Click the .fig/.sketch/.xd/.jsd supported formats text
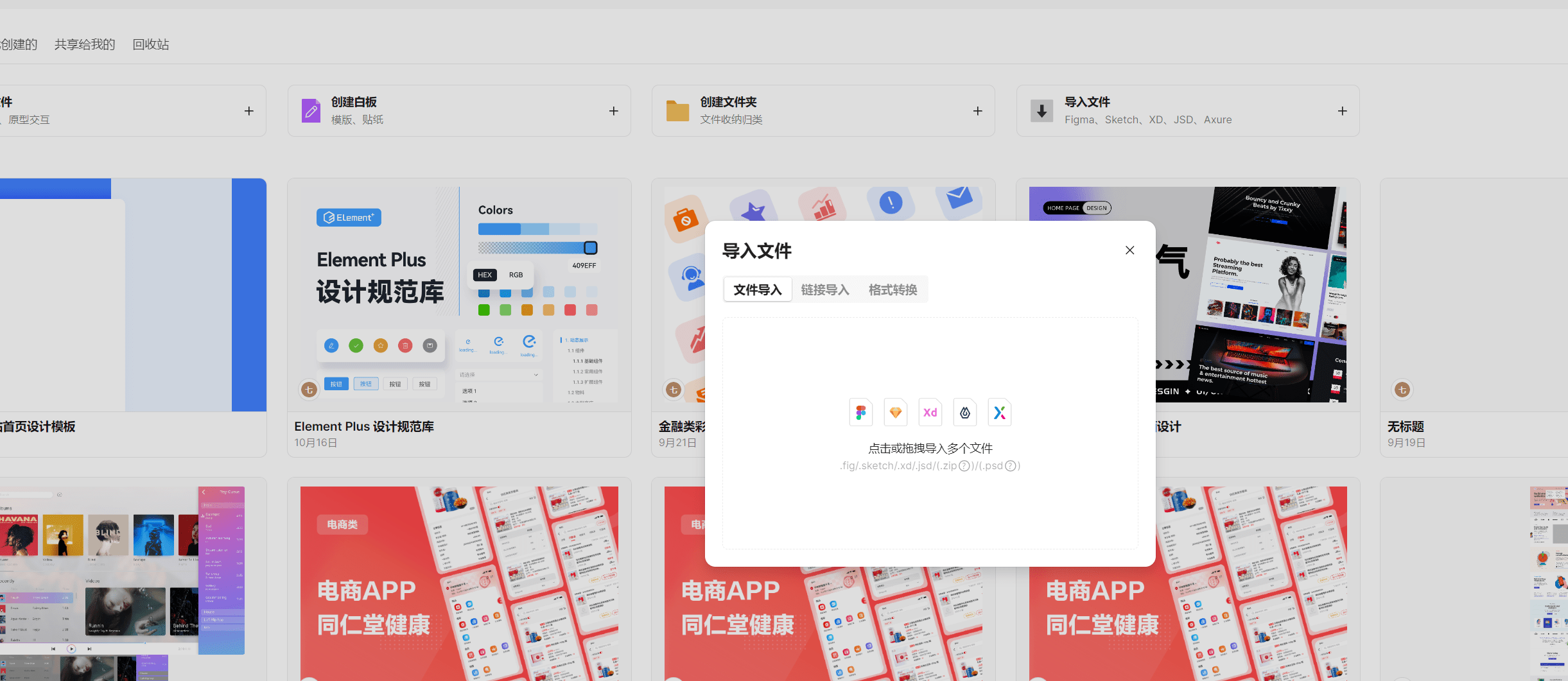Image resolution: width=1568 pixels, height=681 pixels. point(930,466)
